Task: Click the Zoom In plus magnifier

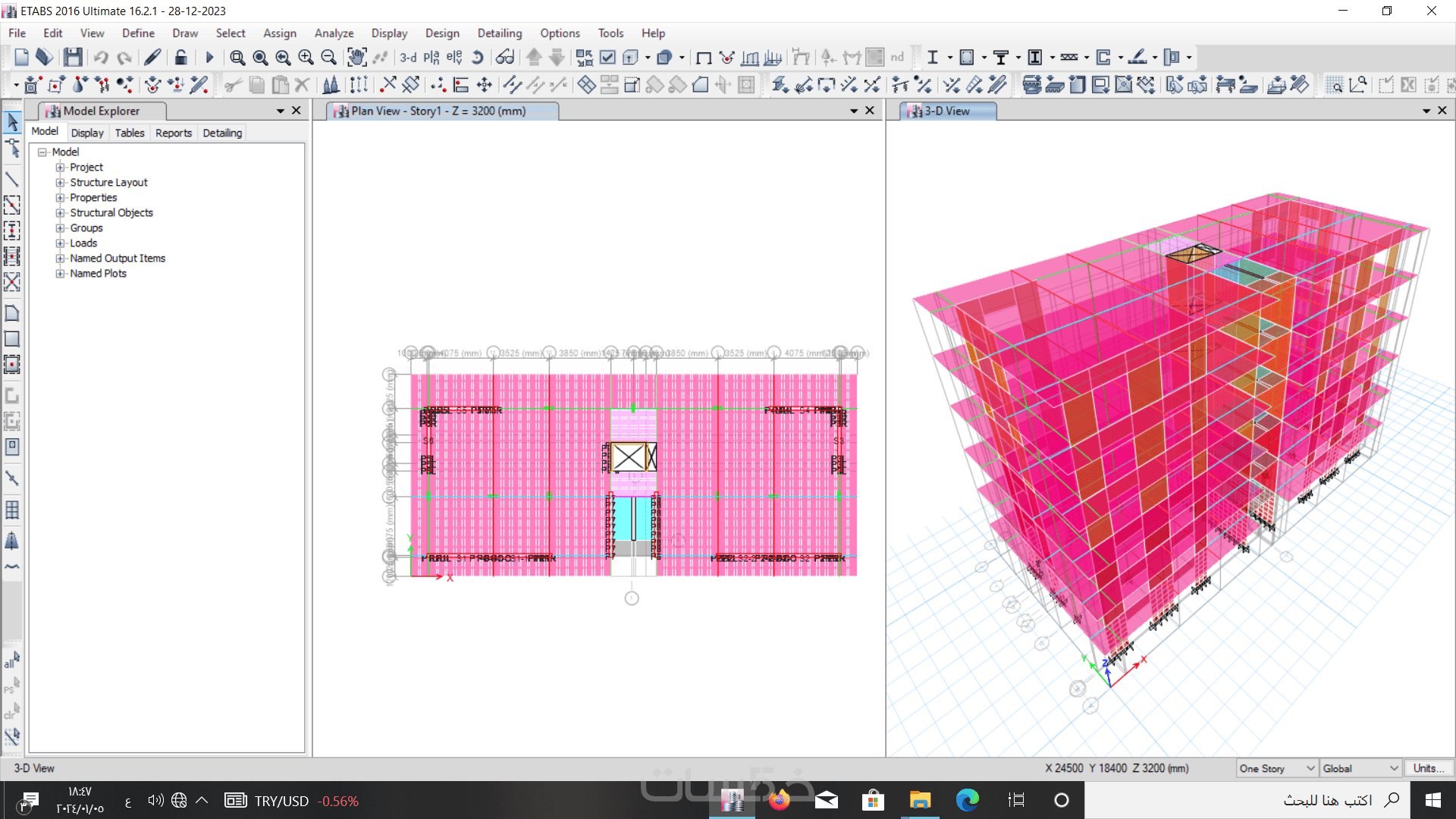Action: tap(306, 57)
